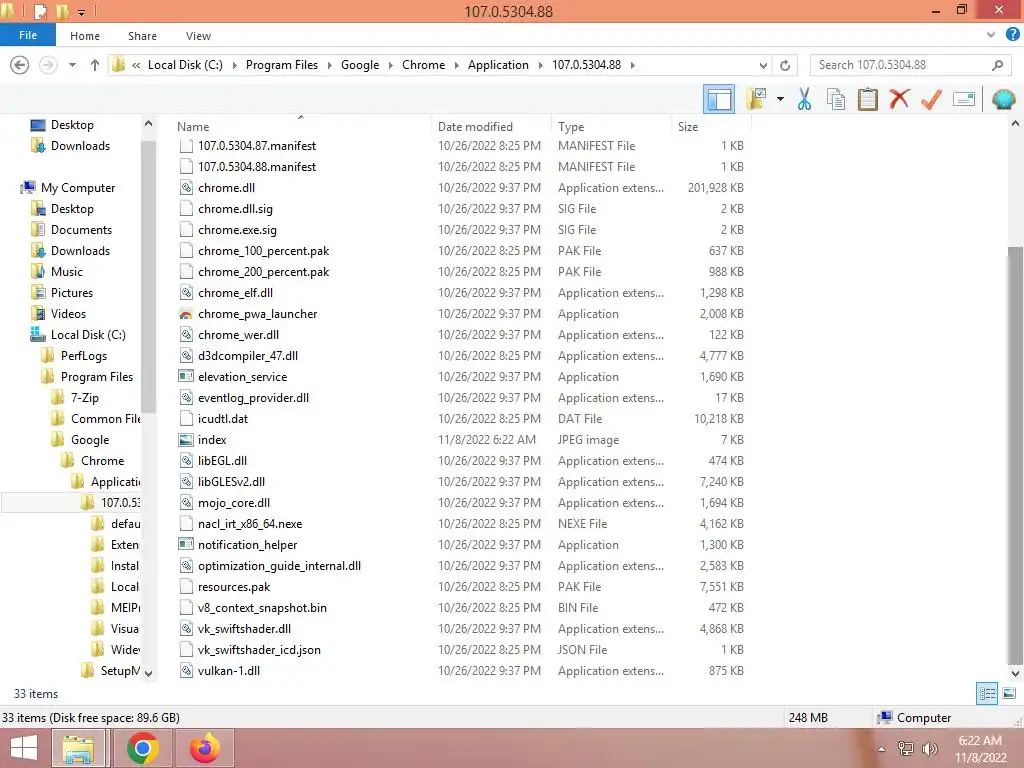1024x768 pixels.
Task: Click the search magnifier icon
Action: [x=997, y=65]
